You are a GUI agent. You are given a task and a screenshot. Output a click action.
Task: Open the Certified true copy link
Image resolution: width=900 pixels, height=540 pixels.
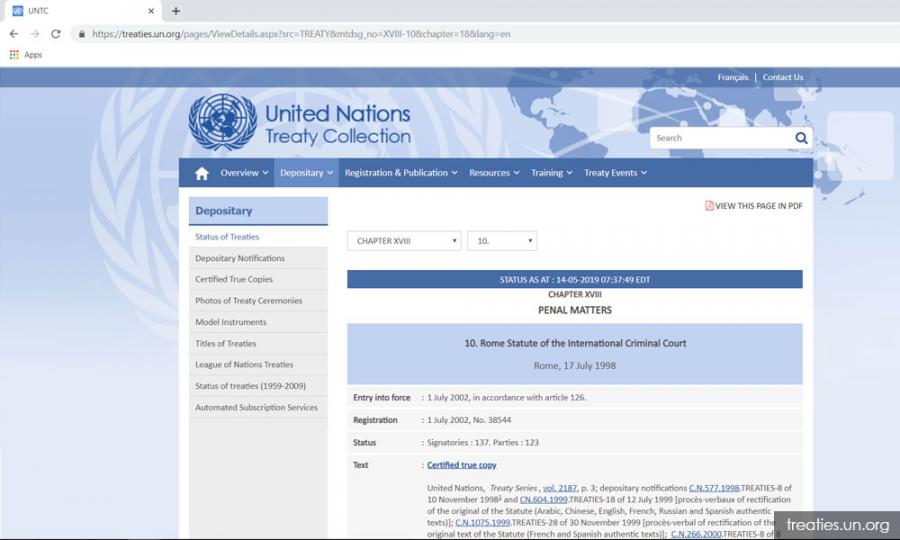[x=462, y=465]
